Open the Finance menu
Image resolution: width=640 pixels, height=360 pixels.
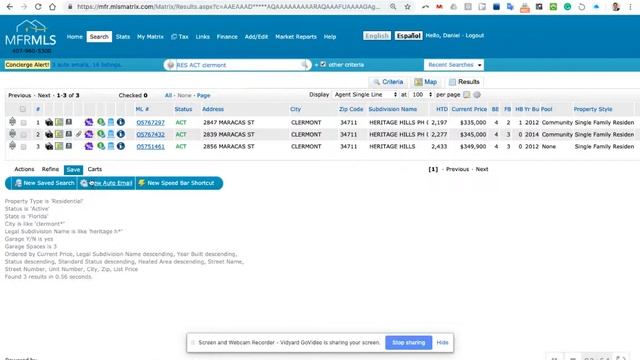(227, 37)
